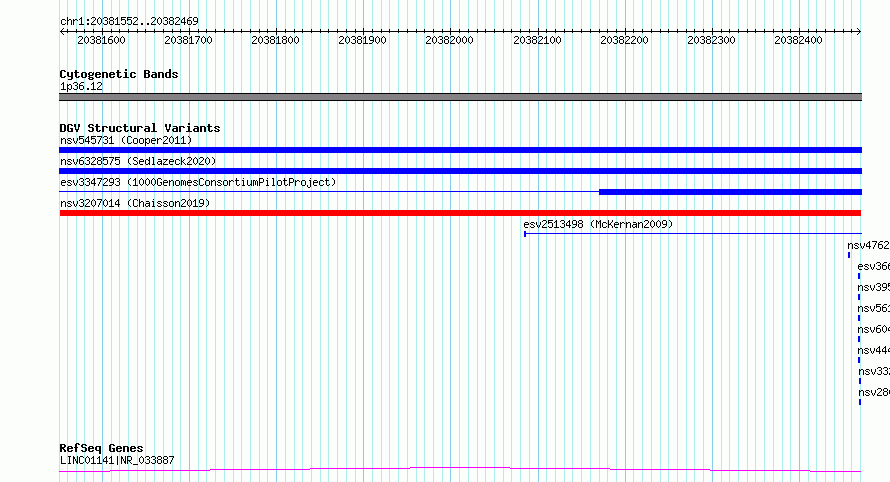Click the red bar of nsv3207014
890x482 pixels.
point(460,213)
